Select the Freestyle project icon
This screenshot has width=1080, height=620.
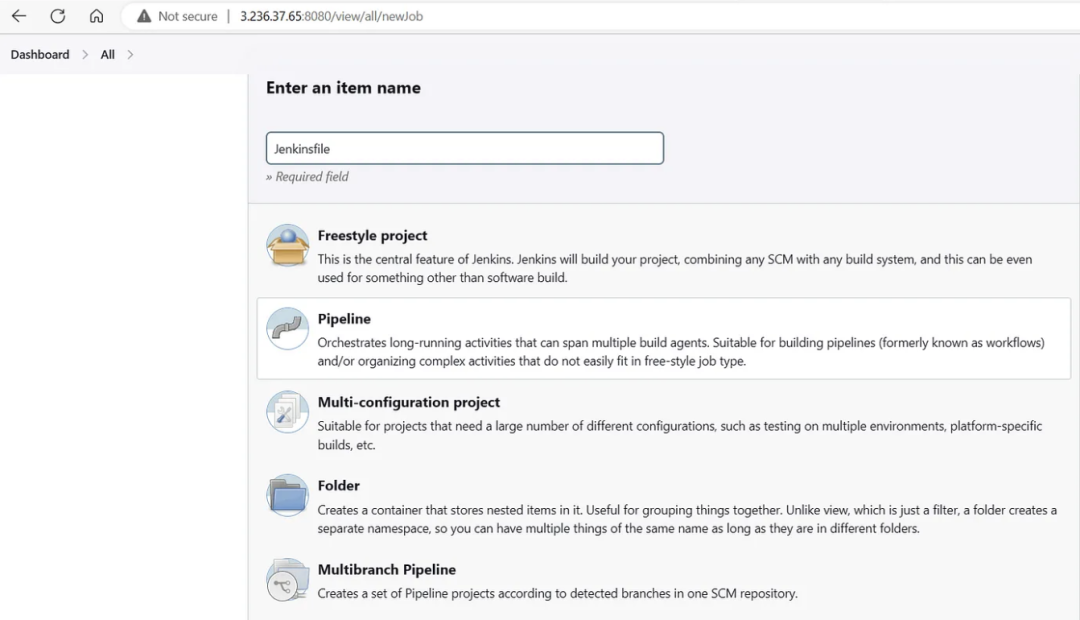287,245
